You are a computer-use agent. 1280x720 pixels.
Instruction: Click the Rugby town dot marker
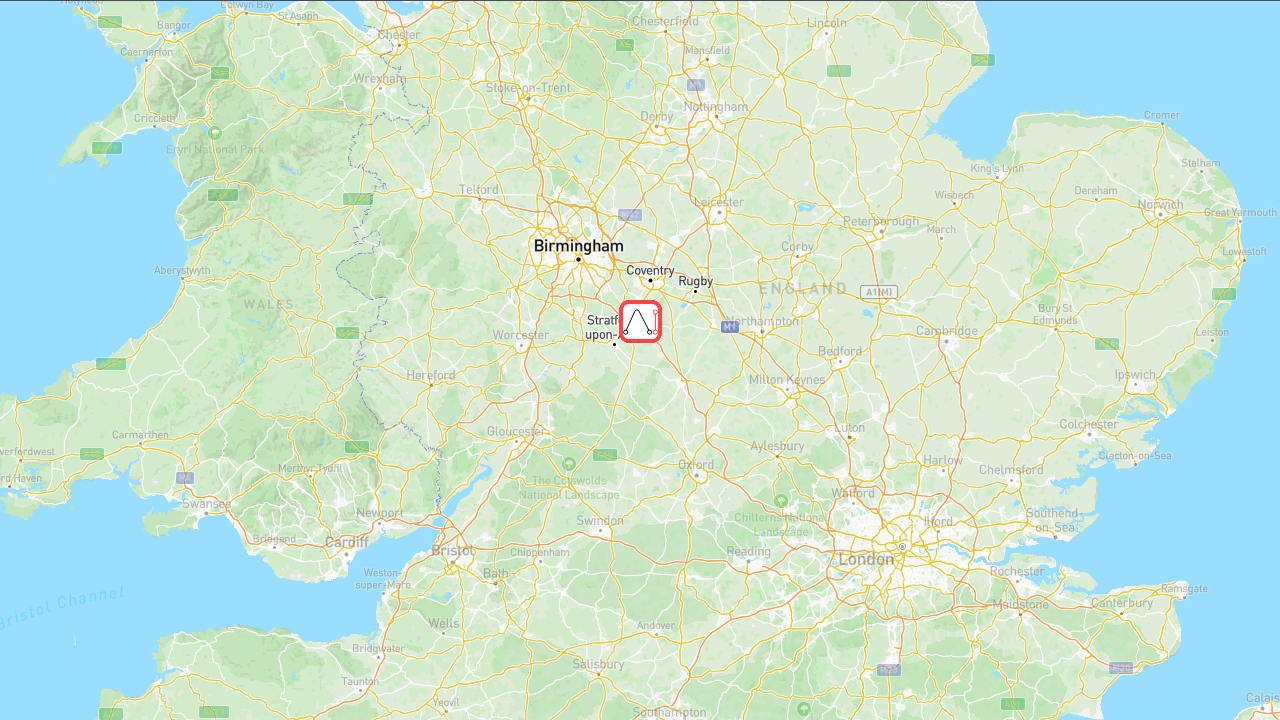[695, 291]
